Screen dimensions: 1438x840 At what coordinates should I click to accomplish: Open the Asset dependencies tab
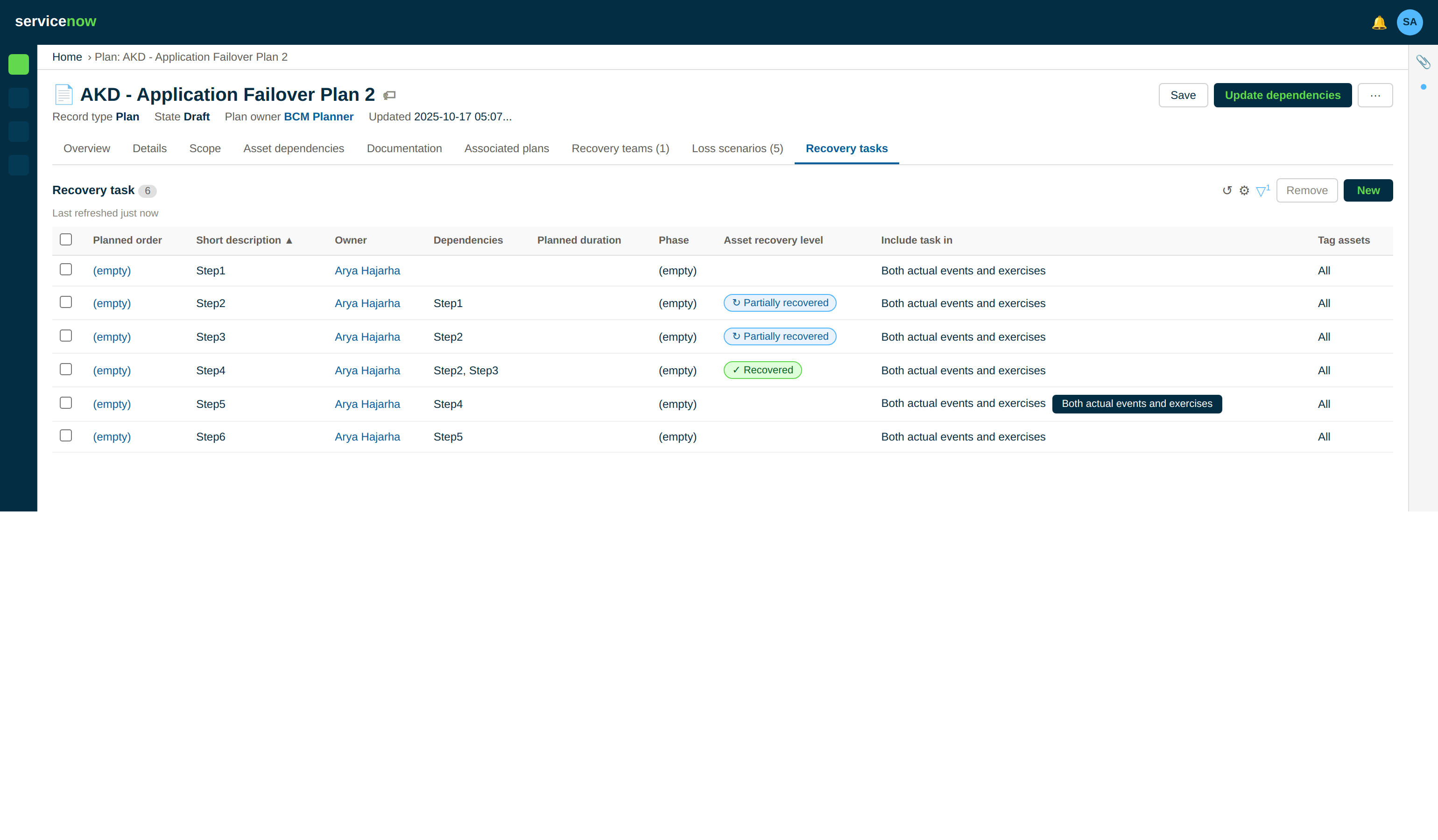pos(294,148)
